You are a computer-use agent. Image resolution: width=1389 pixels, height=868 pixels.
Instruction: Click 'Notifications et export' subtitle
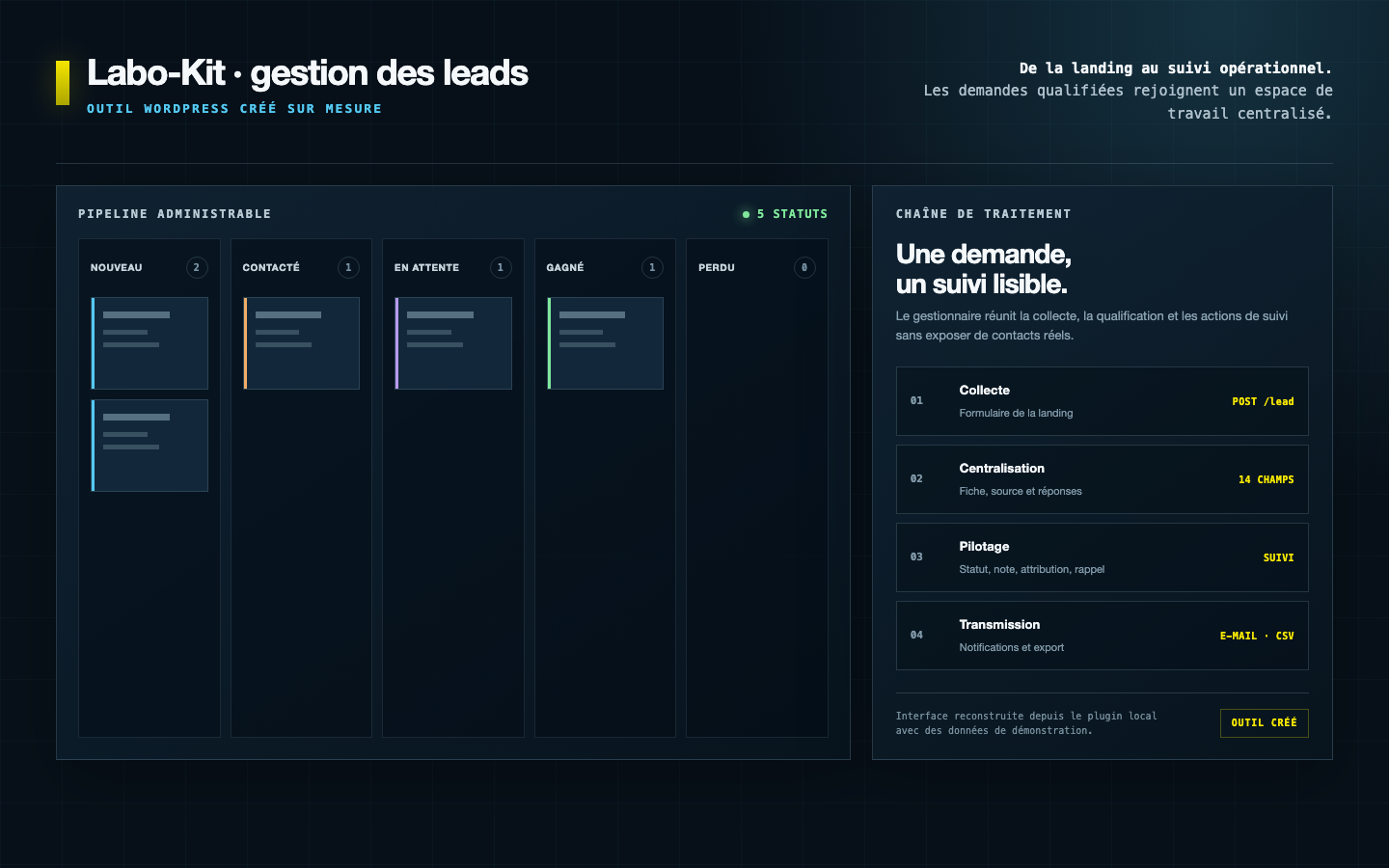(1012, 647)
